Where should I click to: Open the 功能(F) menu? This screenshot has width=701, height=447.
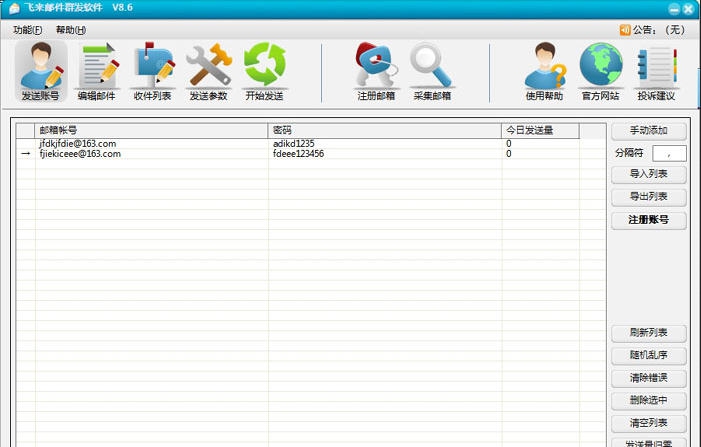pos(28,30)
